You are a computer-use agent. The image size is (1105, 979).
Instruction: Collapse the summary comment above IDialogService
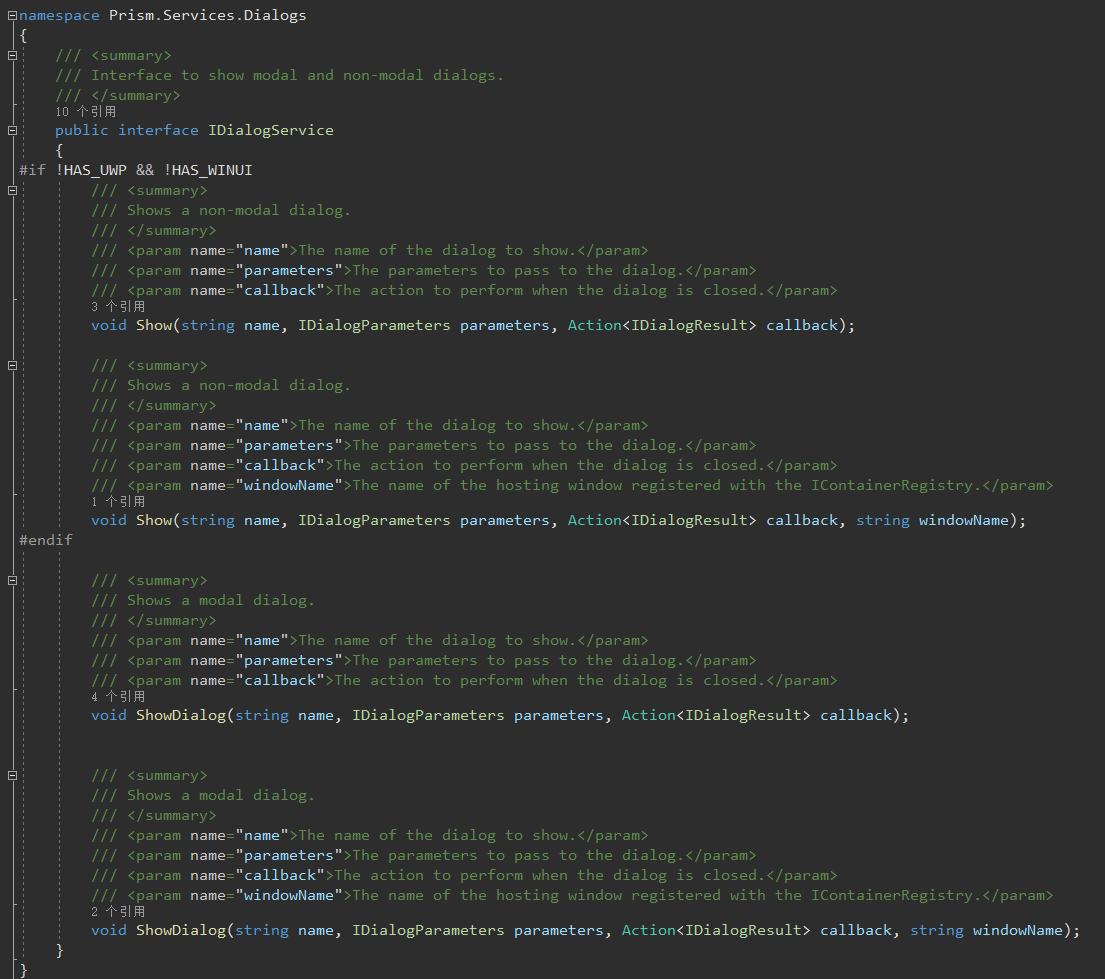12,56
